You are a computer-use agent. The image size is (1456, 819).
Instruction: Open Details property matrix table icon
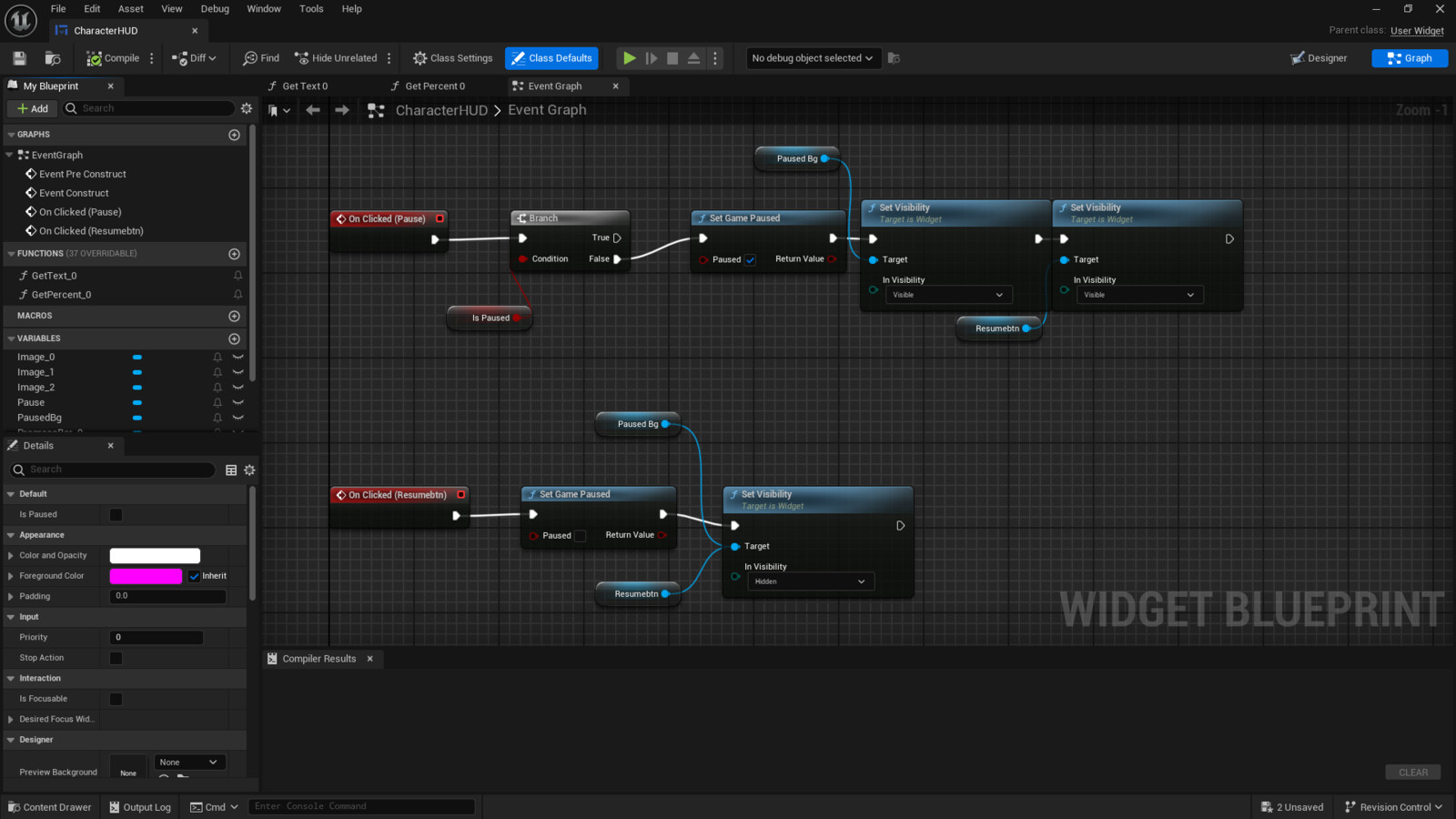coord(231,470)
